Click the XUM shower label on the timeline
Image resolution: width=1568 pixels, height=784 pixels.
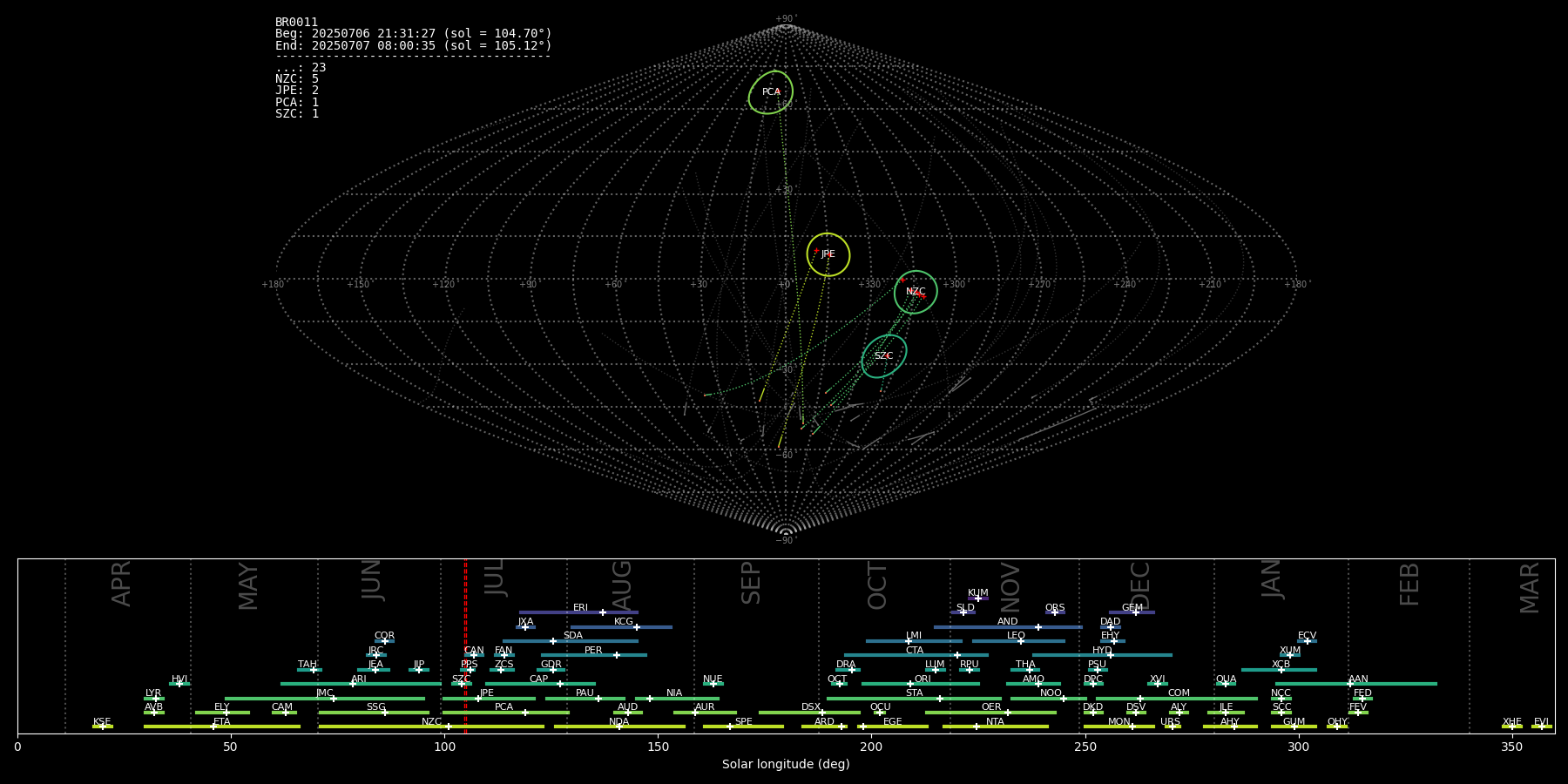click(1290, 651)
